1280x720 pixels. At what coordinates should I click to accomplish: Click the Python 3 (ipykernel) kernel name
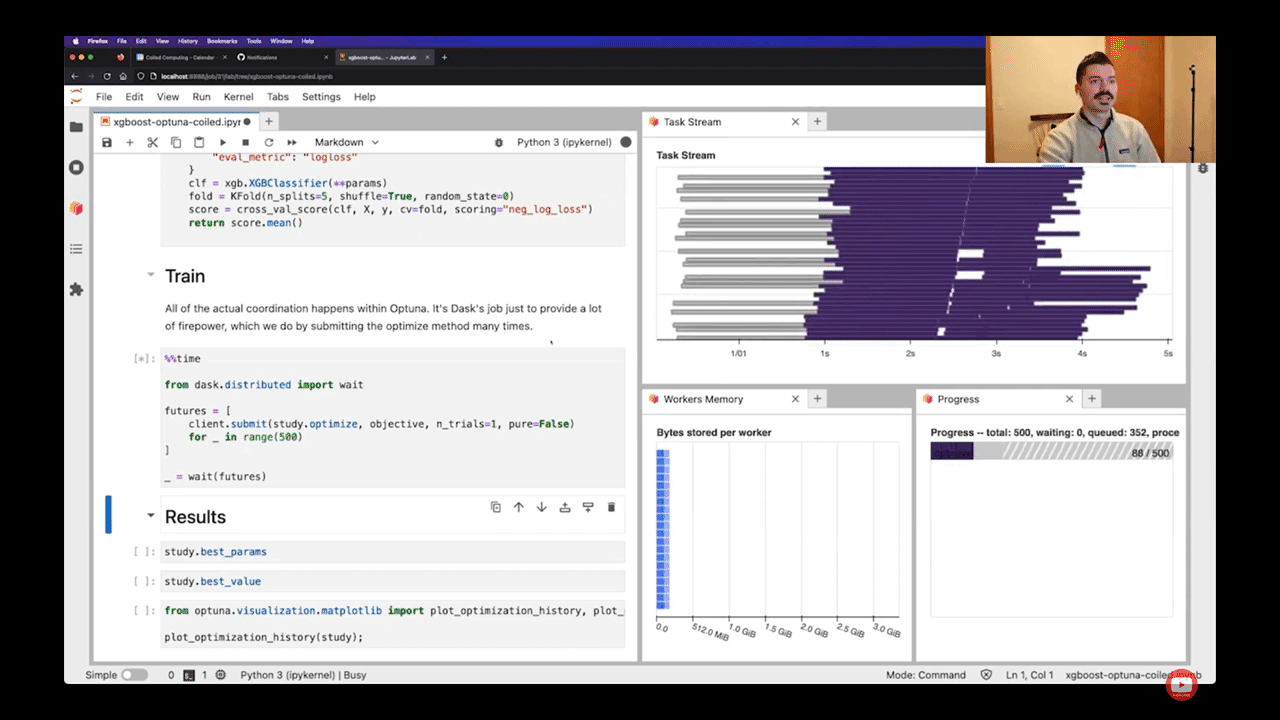point(565,142)
